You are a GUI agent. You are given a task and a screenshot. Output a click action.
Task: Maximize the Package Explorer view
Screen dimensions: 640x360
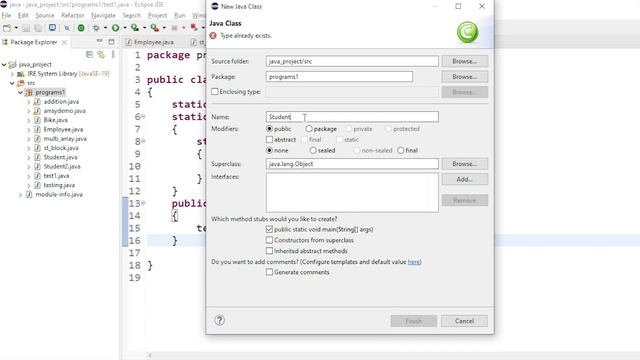pyautogui.click(x=111, y=42)
